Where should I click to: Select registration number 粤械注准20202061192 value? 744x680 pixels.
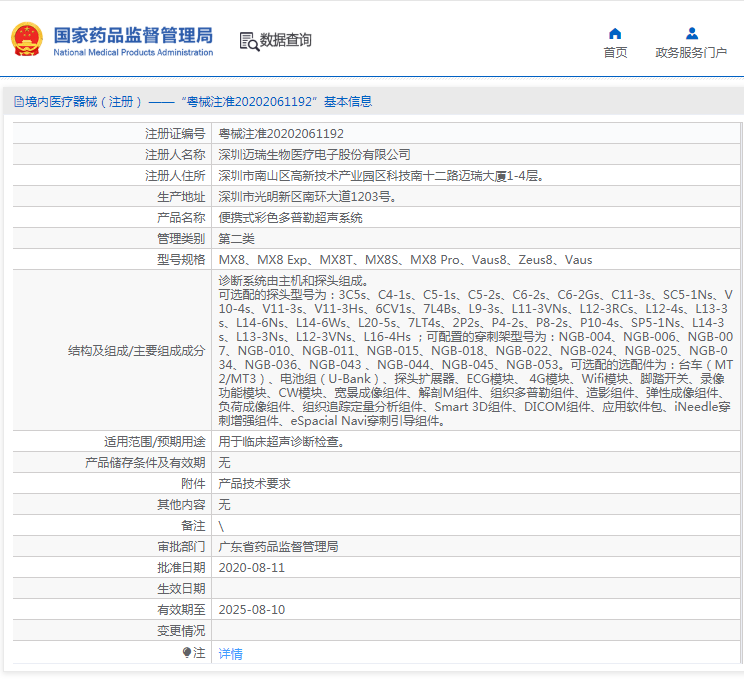point(281,134)
